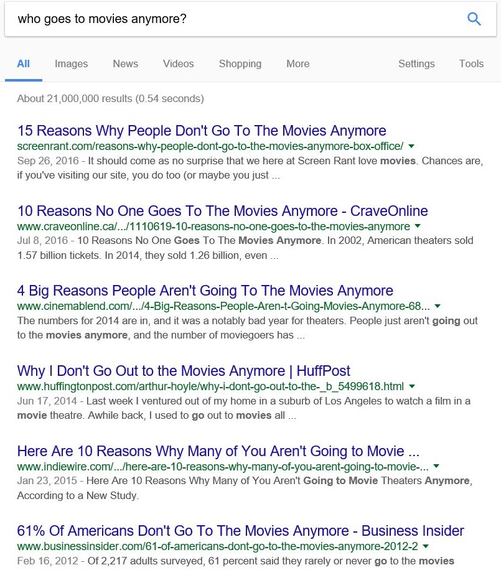This screenshot has width=501, height=570.
Task: Click the www.businessinsider.com green URL text
Action: pyautogui.click(x=217, y=546)
